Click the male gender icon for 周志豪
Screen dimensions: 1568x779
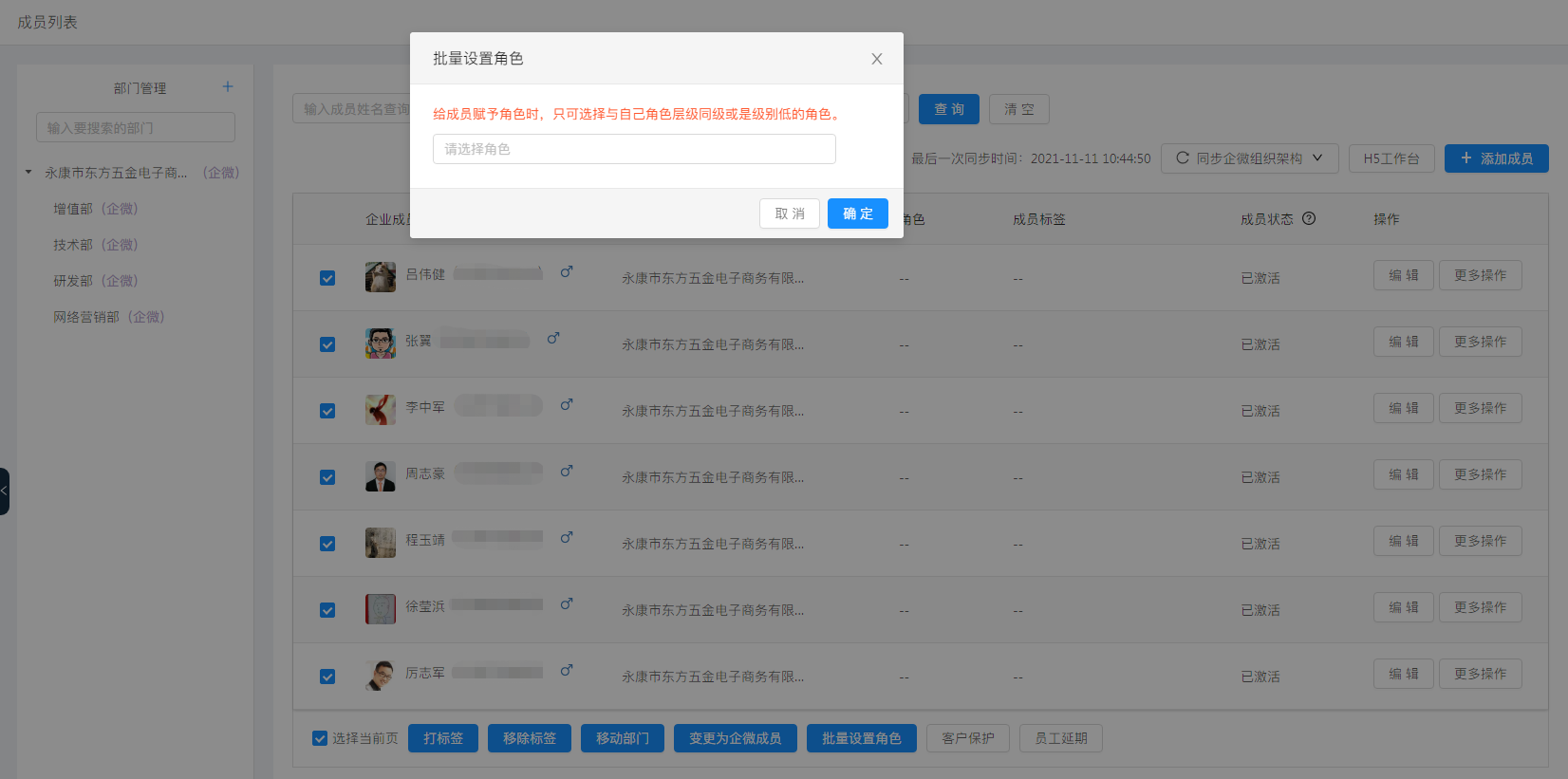pyautogui.click(x=567, y=471)
